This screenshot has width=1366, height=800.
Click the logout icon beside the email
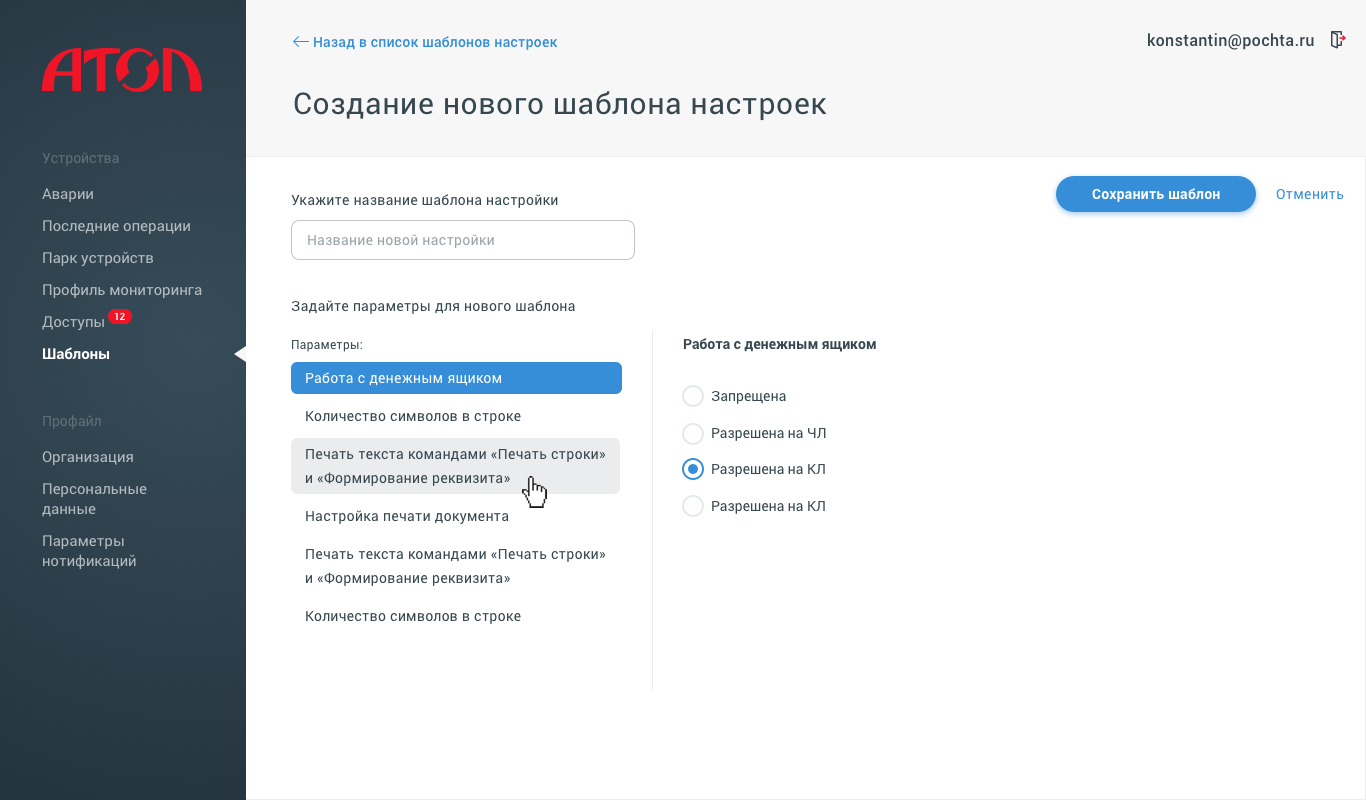[1338, 40]
